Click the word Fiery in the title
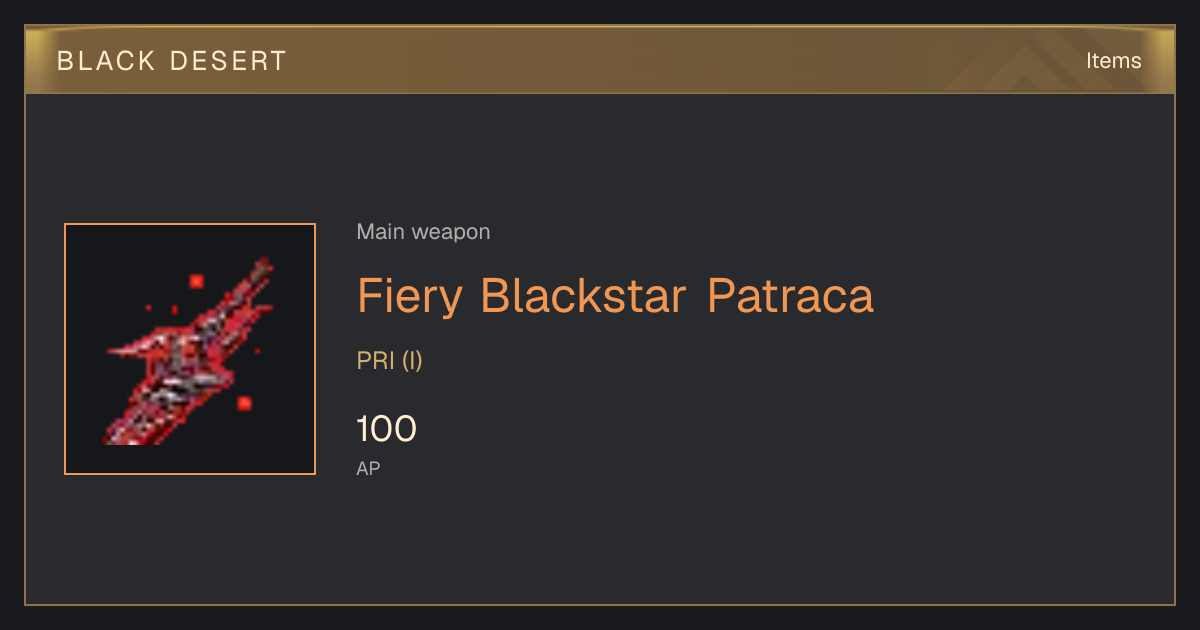This screenshot has height=630, width=1200. click(x=410, y=297)
